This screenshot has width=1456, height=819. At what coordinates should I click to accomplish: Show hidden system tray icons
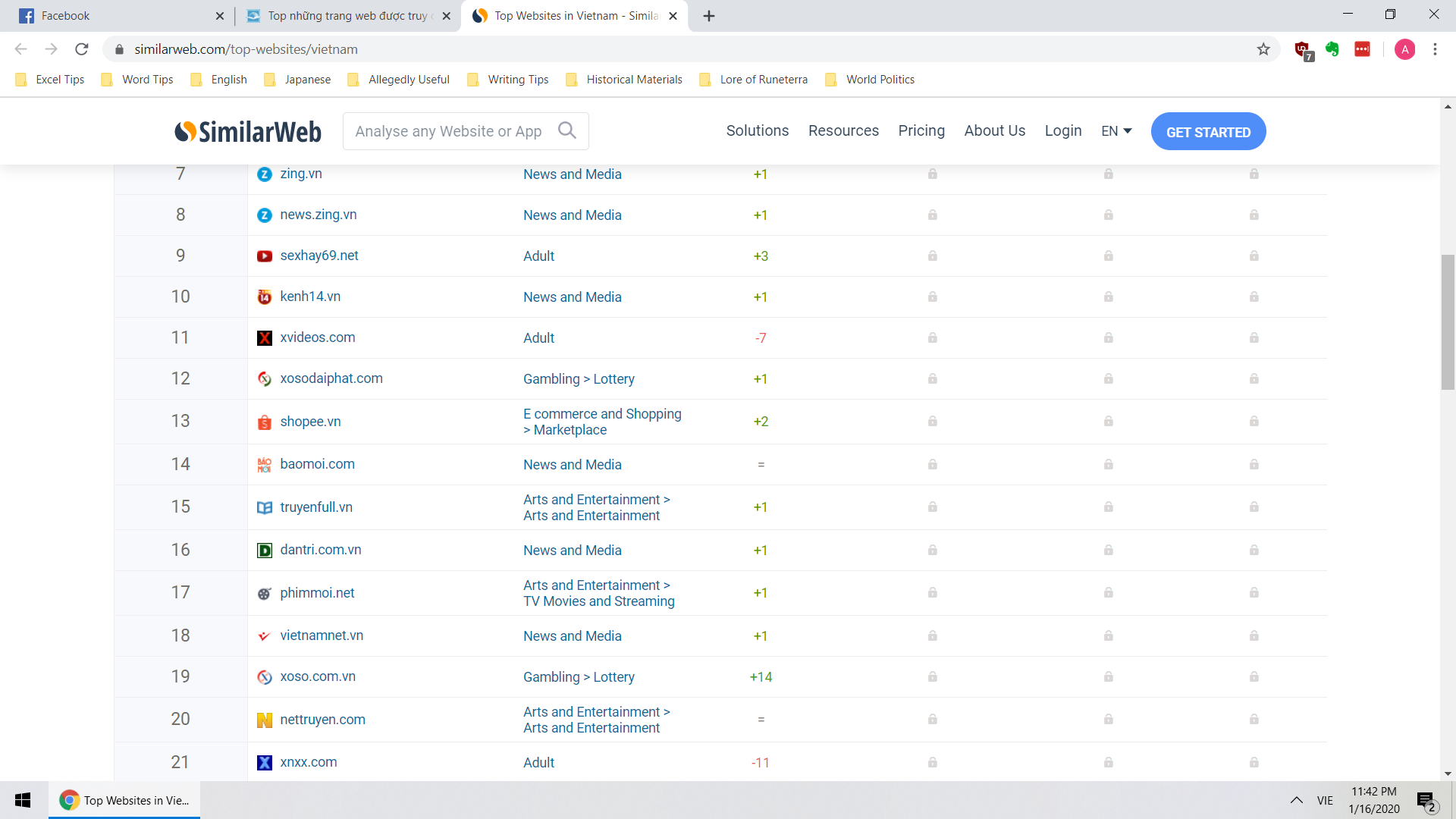tap(1297, 800)
